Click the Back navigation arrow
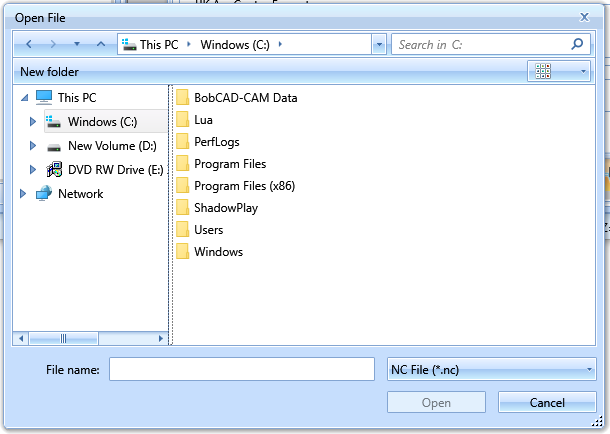The height and width of the screenshot is (434, 610). 29,45
